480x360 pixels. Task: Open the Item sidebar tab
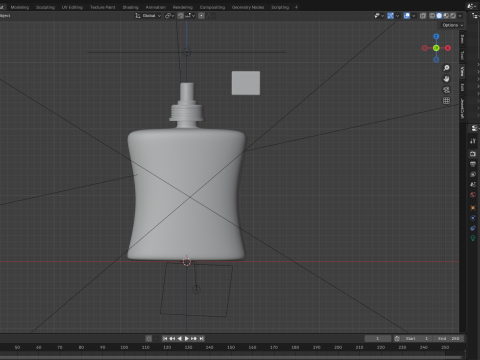coord(462,39)
